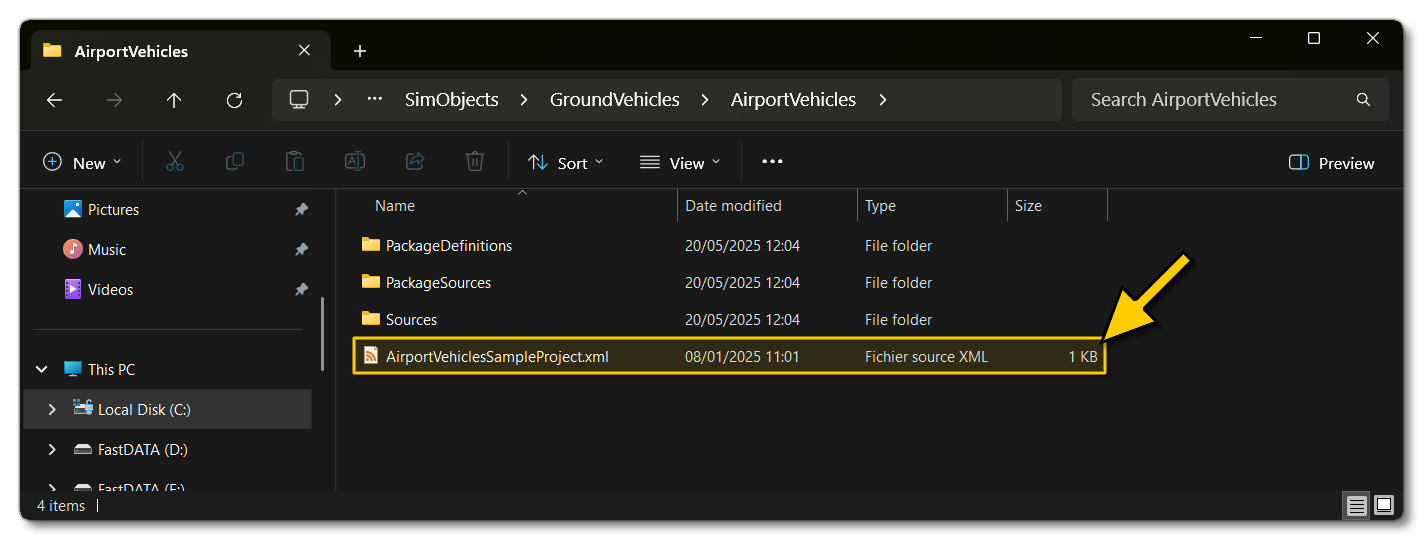Refresh the AirportVehicles folder view

coord(234,100)
